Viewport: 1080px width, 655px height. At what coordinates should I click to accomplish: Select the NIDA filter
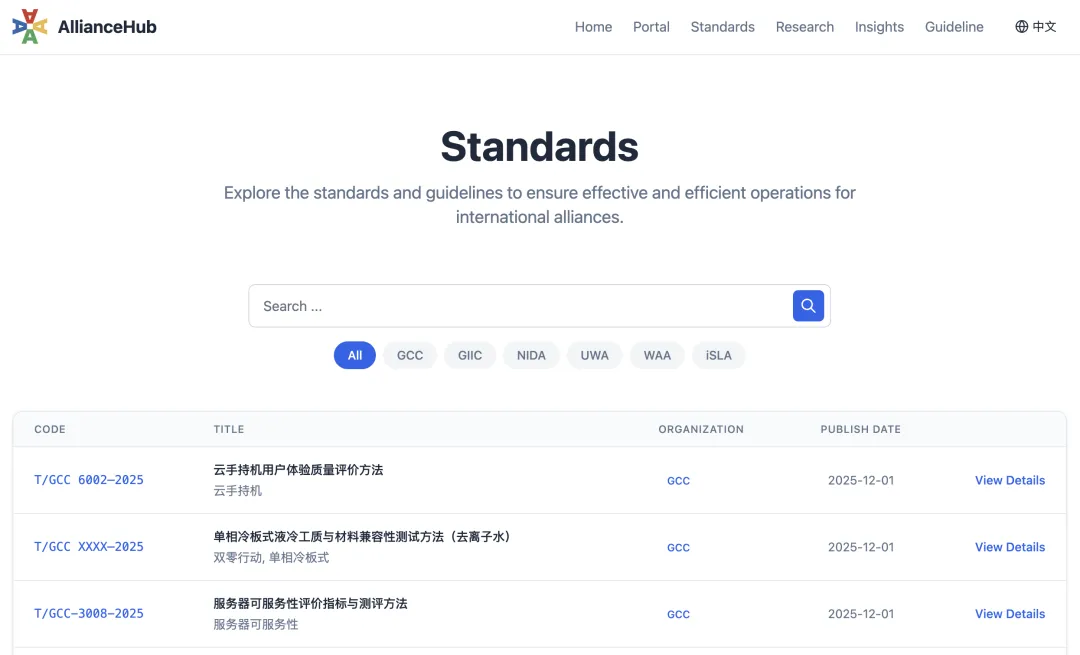pyautogui.click(x=531, y=355)
